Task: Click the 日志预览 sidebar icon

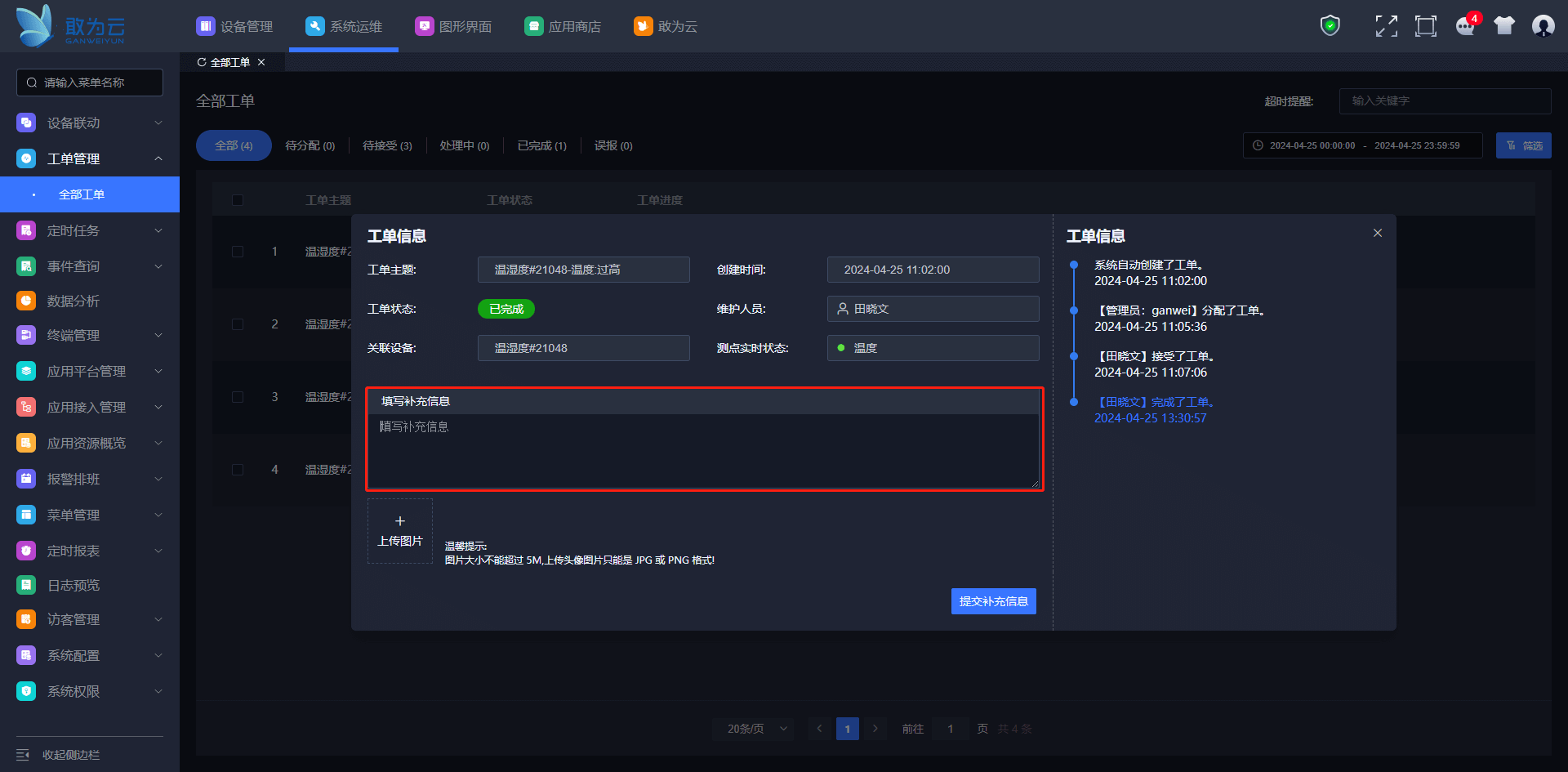Action: 26,585
